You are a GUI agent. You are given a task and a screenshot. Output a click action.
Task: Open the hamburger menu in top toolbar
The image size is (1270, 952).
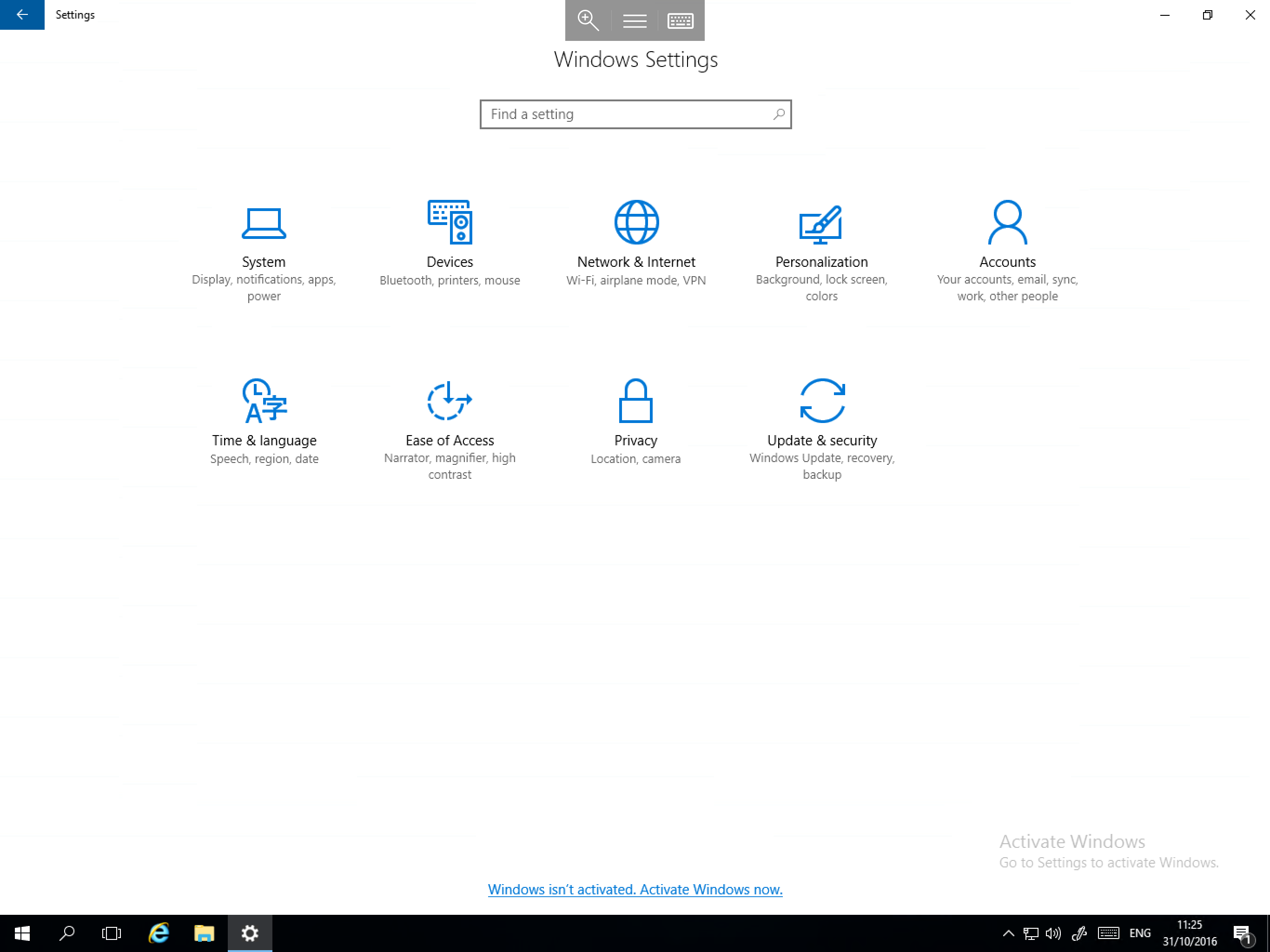pyautogui.click(x=635, y=20)
